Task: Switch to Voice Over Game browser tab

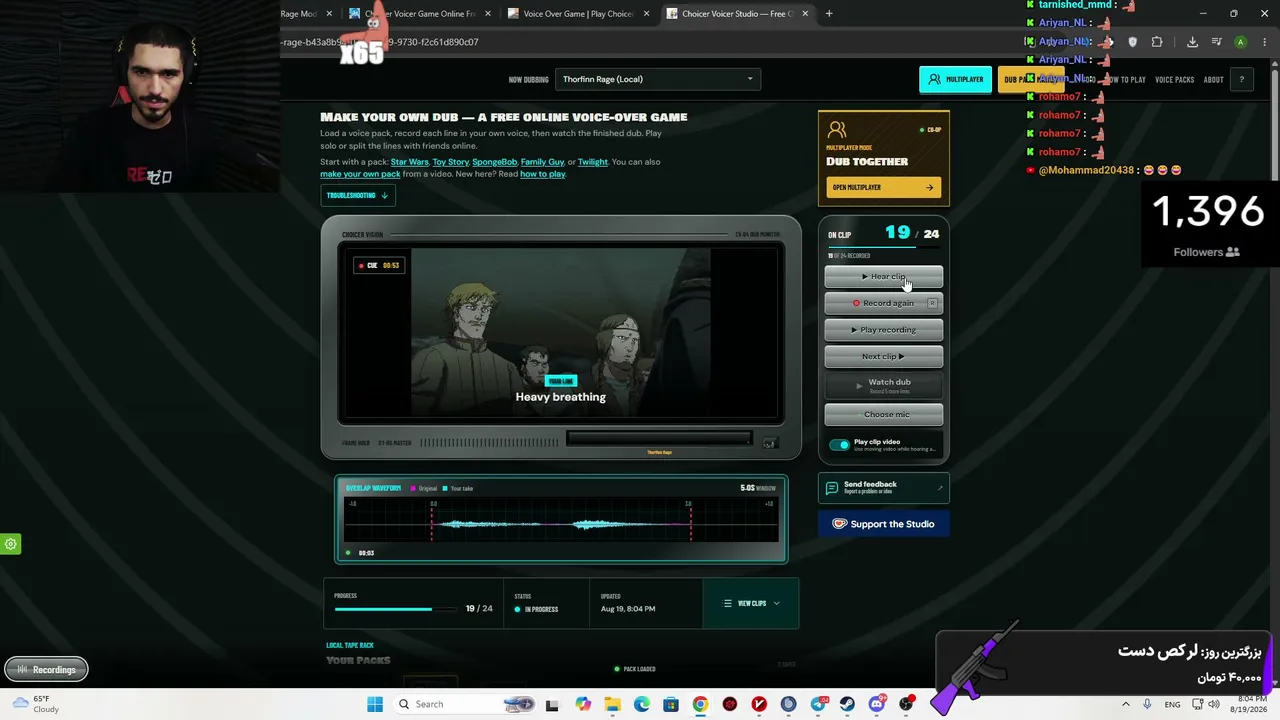Action: (x=578, y=14)
